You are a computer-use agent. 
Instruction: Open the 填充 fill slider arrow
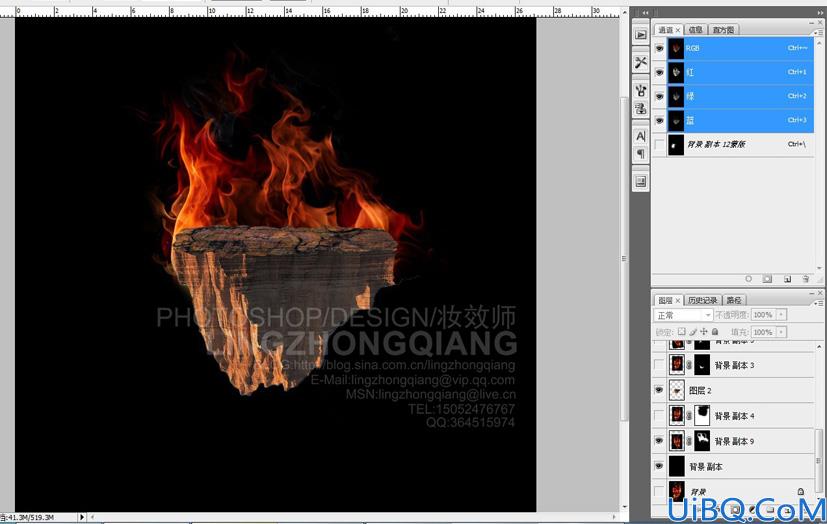(x=782, y=332)
